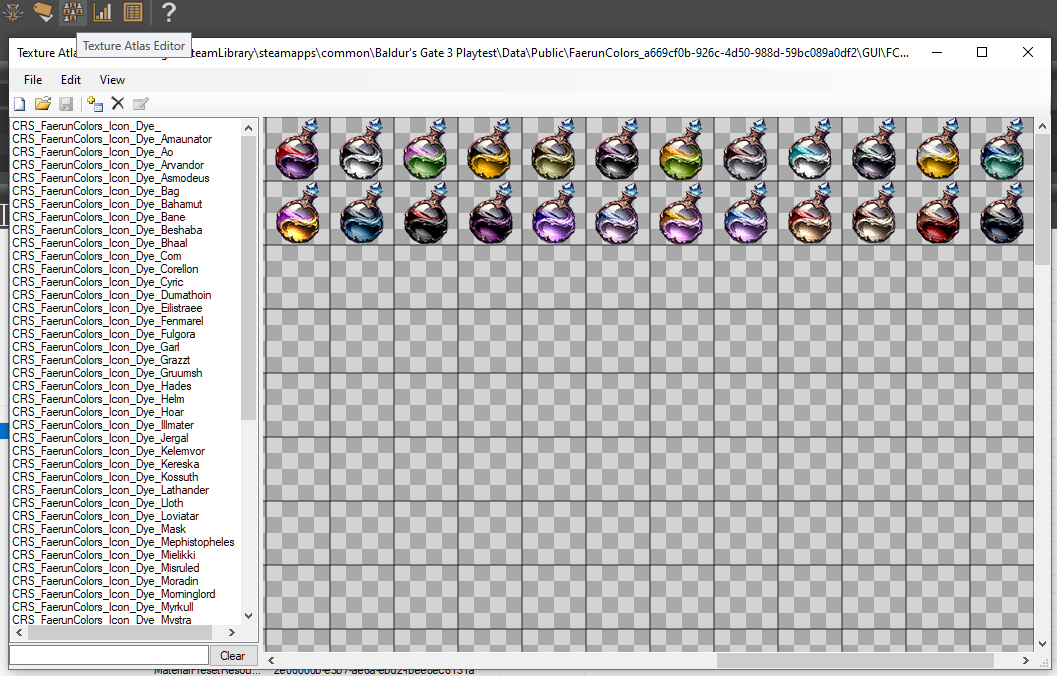Viewport: 1057px width, 676px height.
Task: Click the icon list scroll-left arrow
Action: tap(19, 632)
